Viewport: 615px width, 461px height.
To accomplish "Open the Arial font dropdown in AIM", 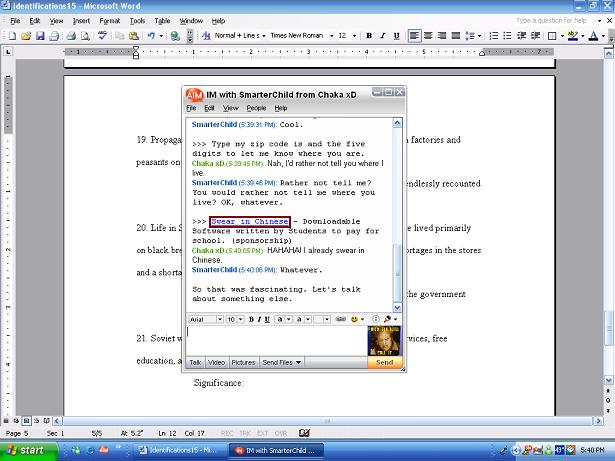I will pyautogui.click(x=220, y=319).
